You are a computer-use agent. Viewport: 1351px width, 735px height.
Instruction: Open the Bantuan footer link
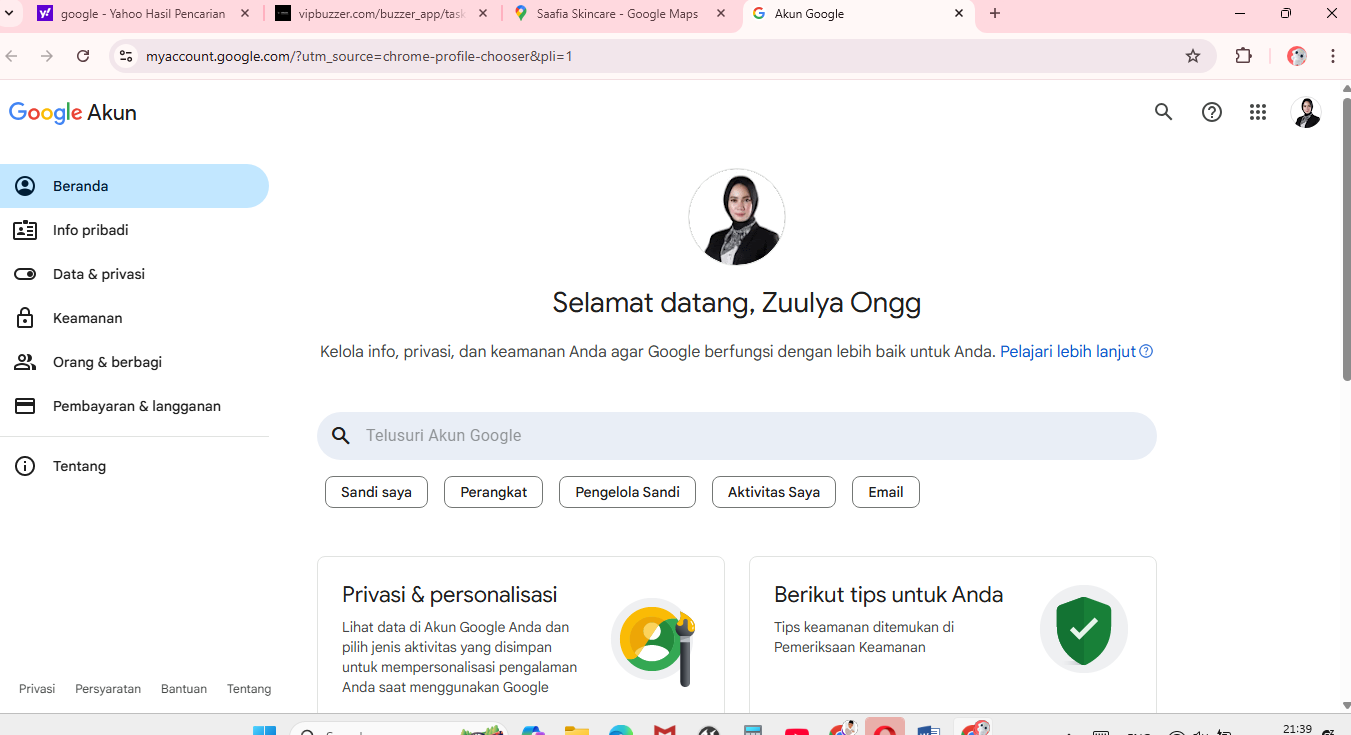[184, 689]
